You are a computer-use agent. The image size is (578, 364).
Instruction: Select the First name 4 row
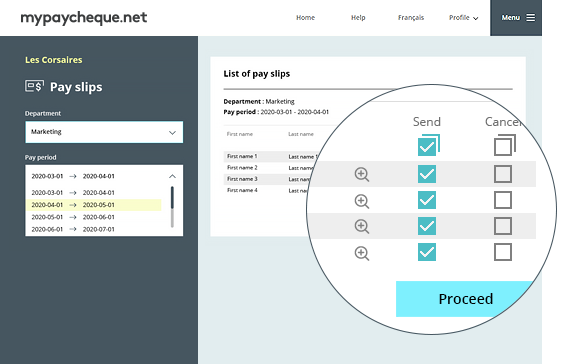point(266,190)
